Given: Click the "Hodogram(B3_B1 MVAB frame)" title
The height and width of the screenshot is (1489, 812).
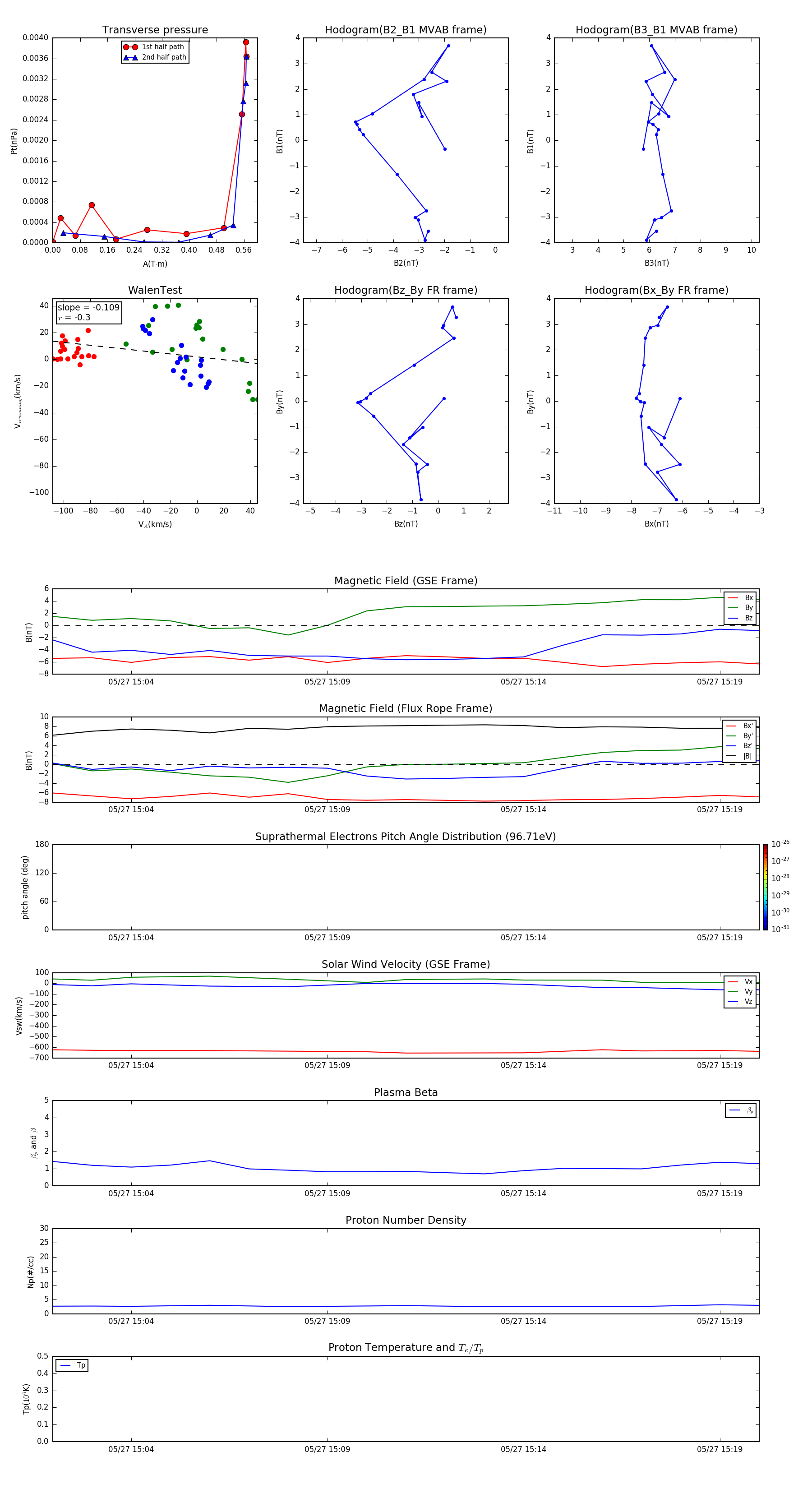Looking at the screenshot, I should 656,30.
